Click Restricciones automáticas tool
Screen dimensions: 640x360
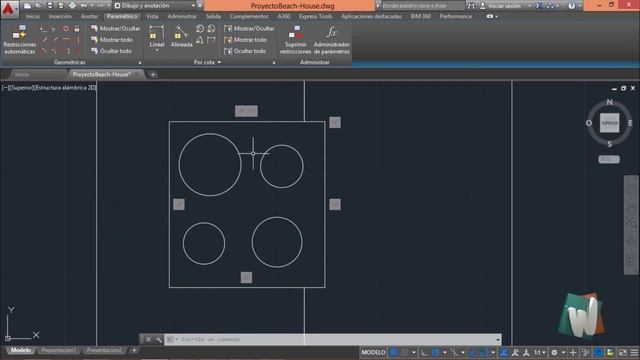20,40
